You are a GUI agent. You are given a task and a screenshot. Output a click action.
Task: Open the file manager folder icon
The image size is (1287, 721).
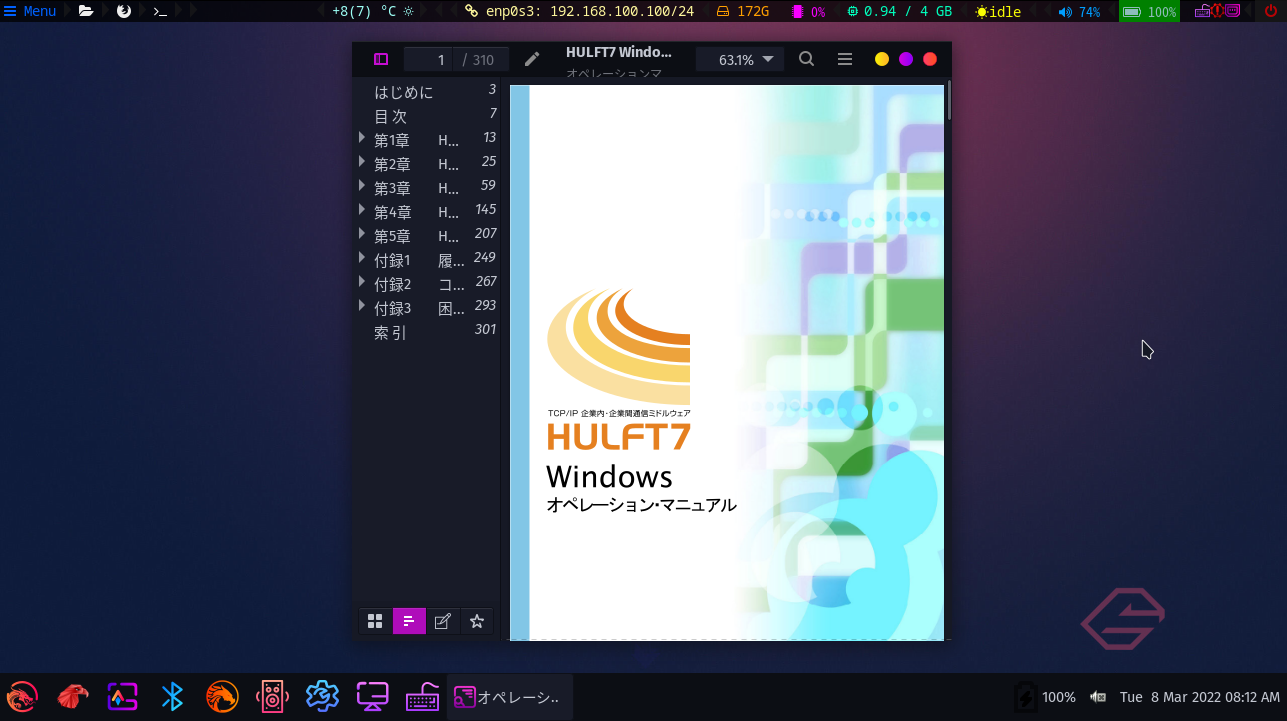click(x=86, y=11)
